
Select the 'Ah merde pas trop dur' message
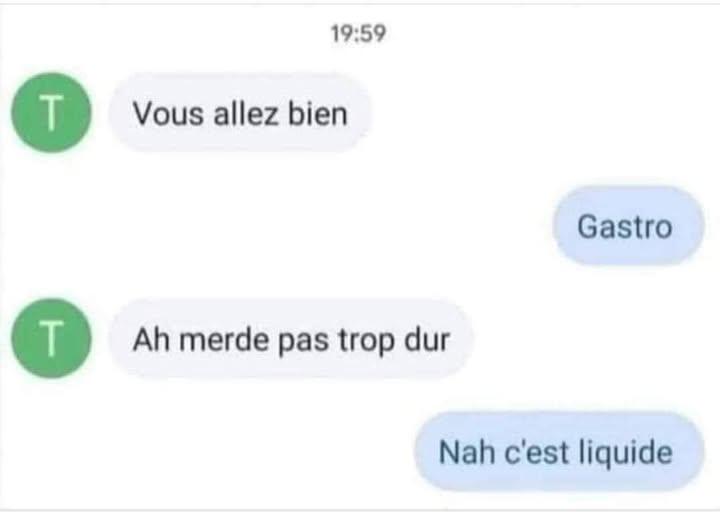click(291, 339)
